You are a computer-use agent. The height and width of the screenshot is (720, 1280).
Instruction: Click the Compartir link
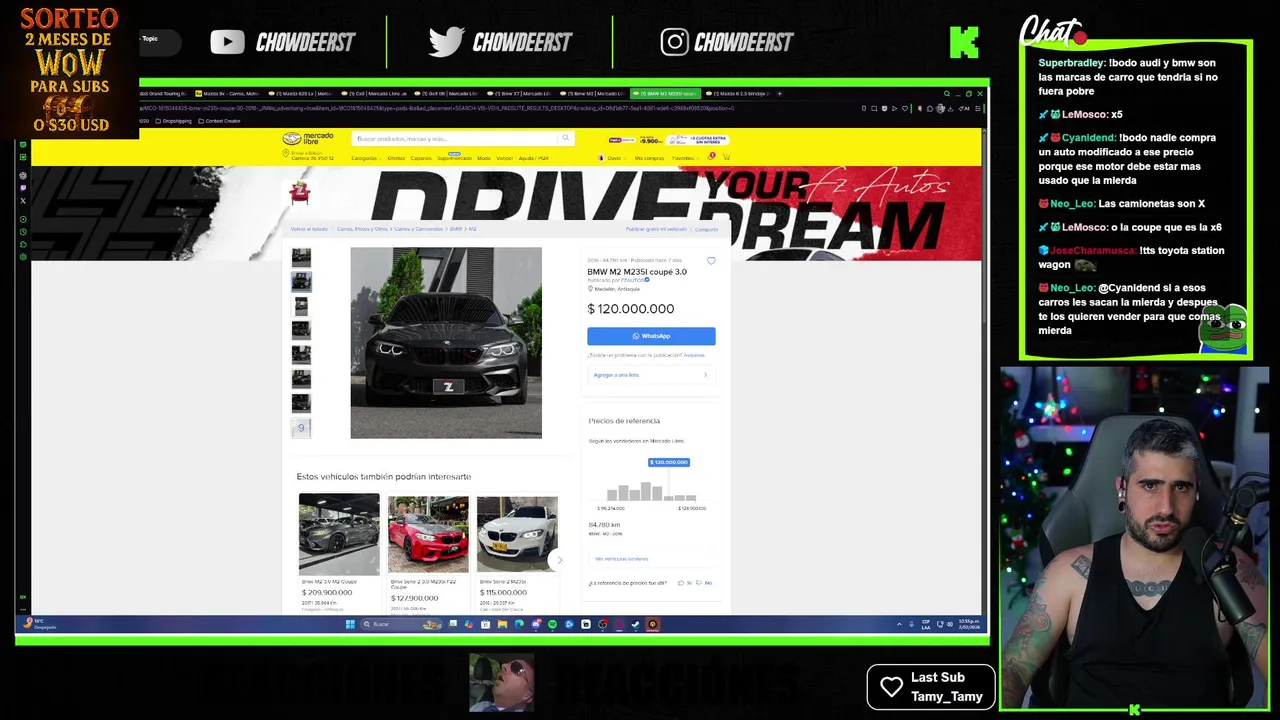click(x=706, y=229)
